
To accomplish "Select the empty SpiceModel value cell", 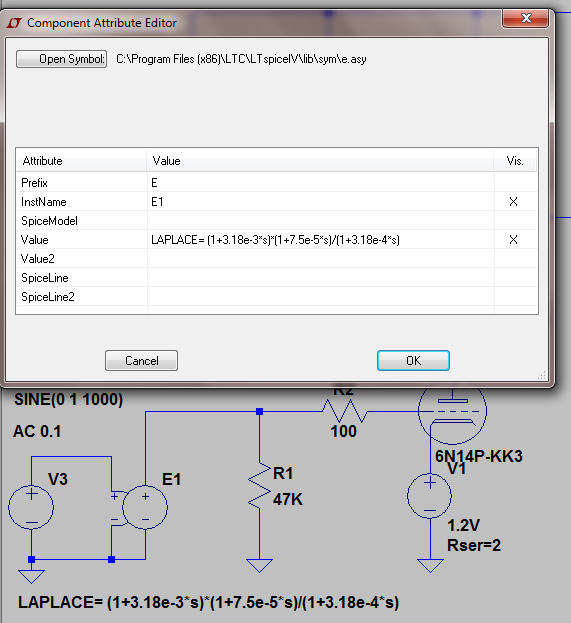I will [x=320, y=221].
